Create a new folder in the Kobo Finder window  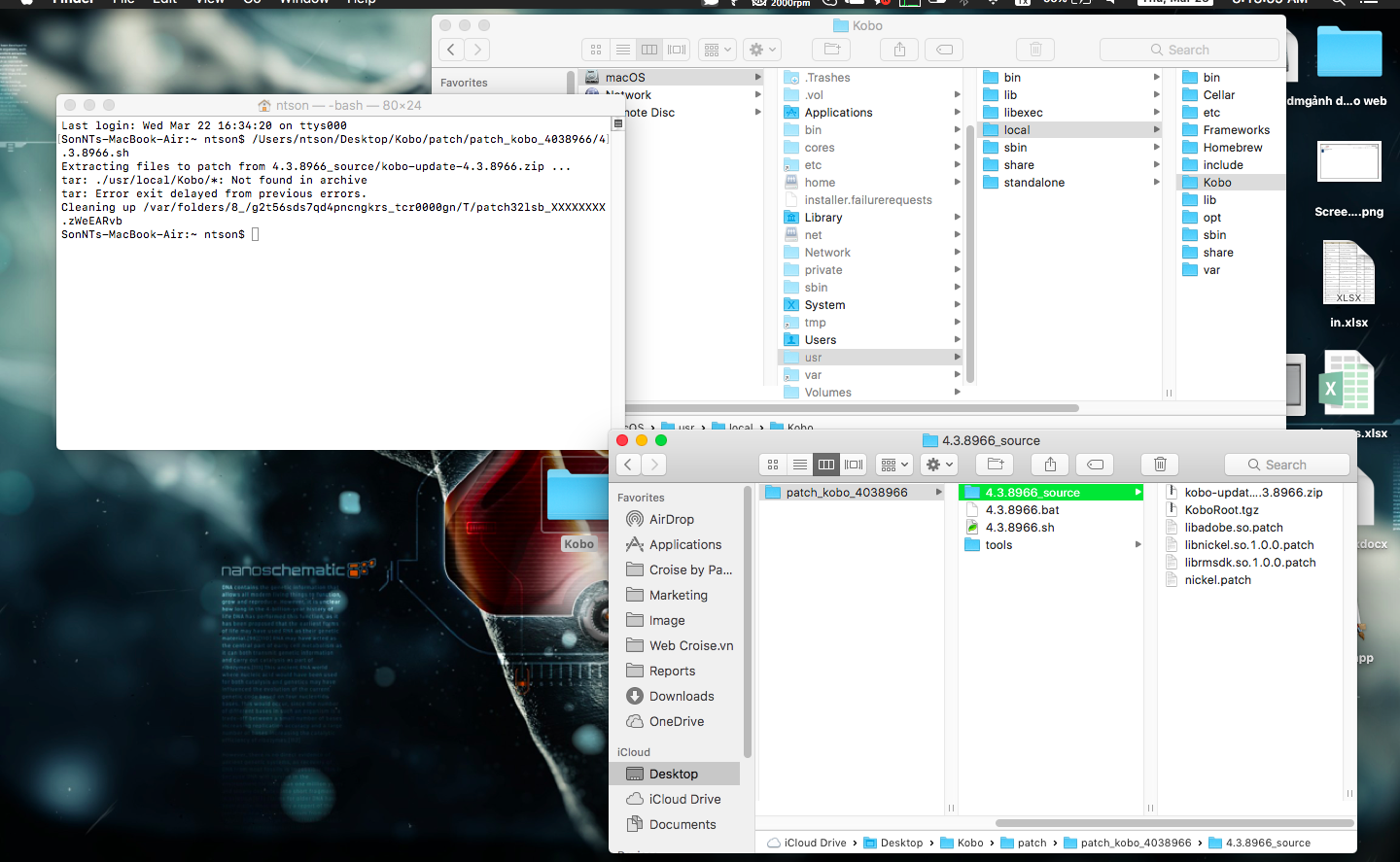831,50
